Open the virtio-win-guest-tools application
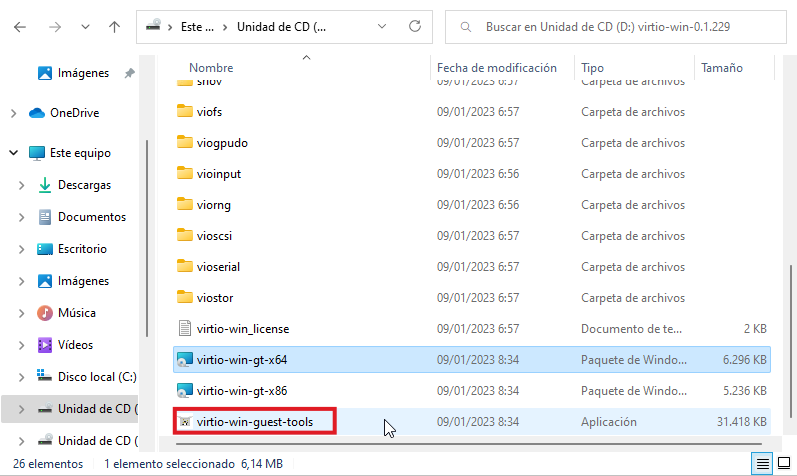Image resolution: width=797 pixels, height=476 pixels. point(255,422)
